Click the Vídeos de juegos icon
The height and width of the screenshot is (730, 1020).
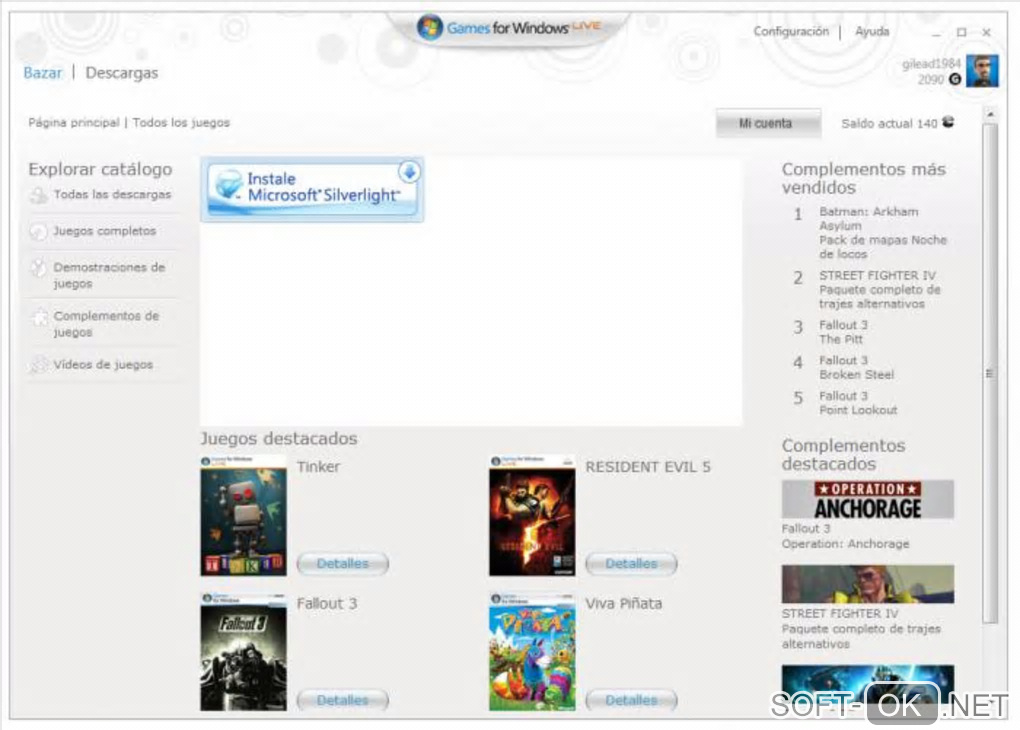(x=40, y=364)
